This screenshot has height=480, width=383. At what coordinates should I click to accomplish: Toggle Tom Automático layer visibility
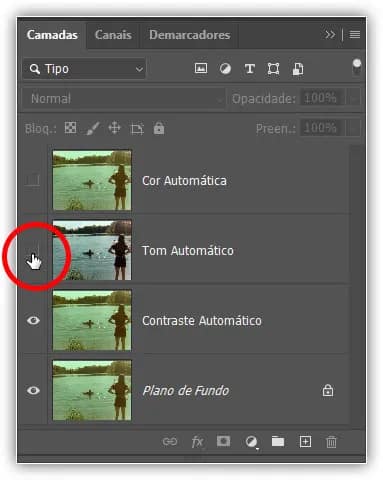pos(33,250)
